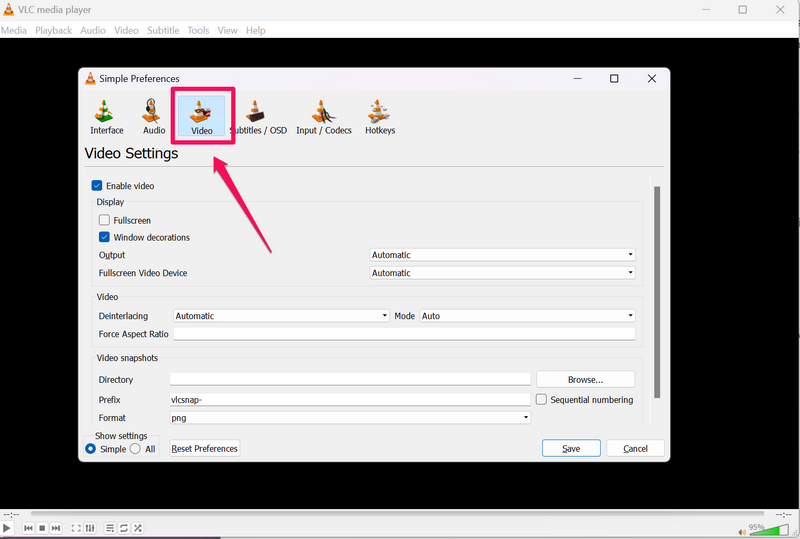The image size is (800, 539).
Task: Uncheck Window decorations
Action: click(104, 237)
